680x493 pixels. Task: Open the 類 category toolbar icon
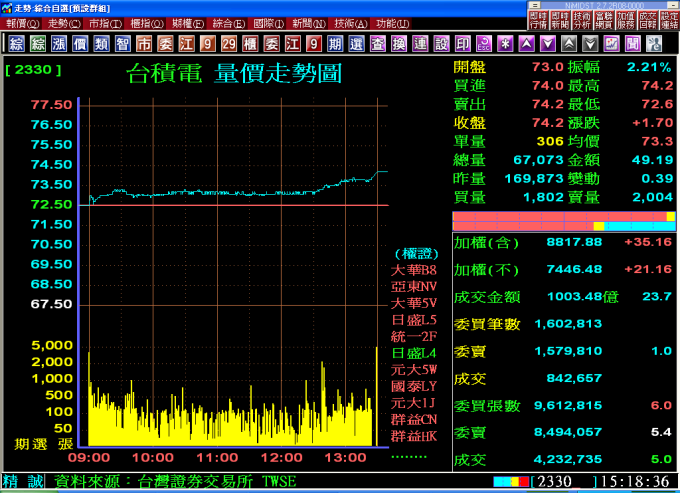[x=101, y=43]
